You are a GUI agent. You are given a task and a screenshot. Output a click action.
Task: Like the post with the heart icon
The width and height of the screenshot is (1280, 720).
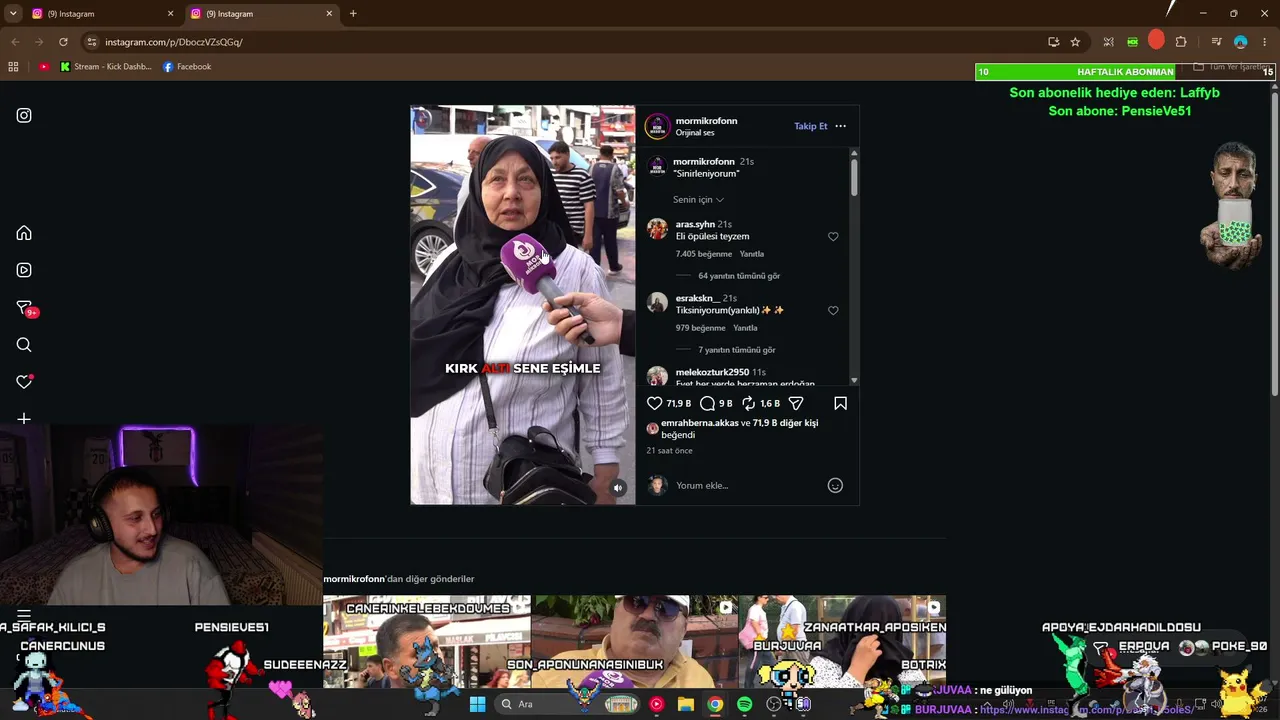(x=655, y=403)
